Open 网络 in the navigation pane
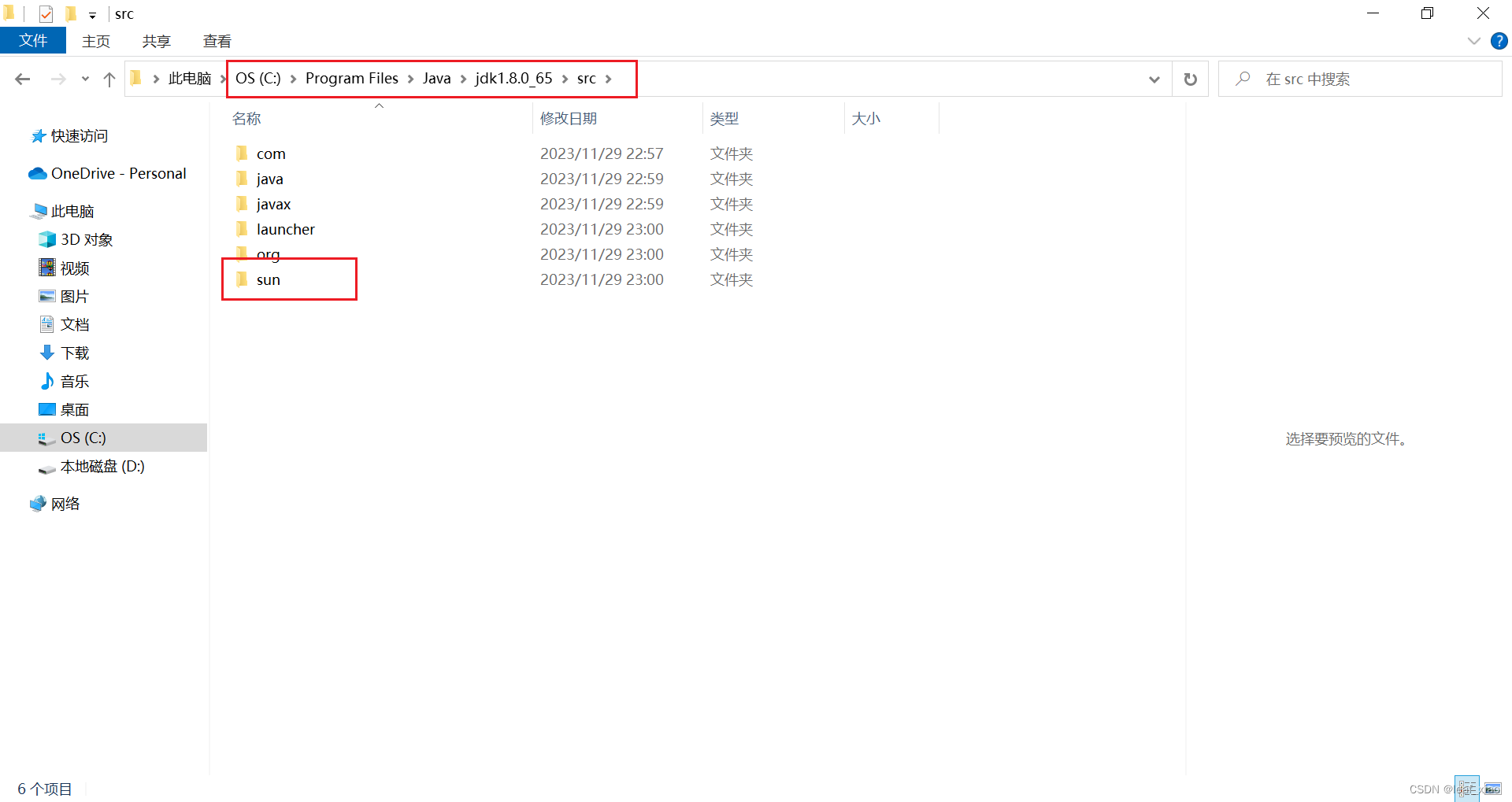This screenshot has height=802, width=1512. tap(65, 504)
